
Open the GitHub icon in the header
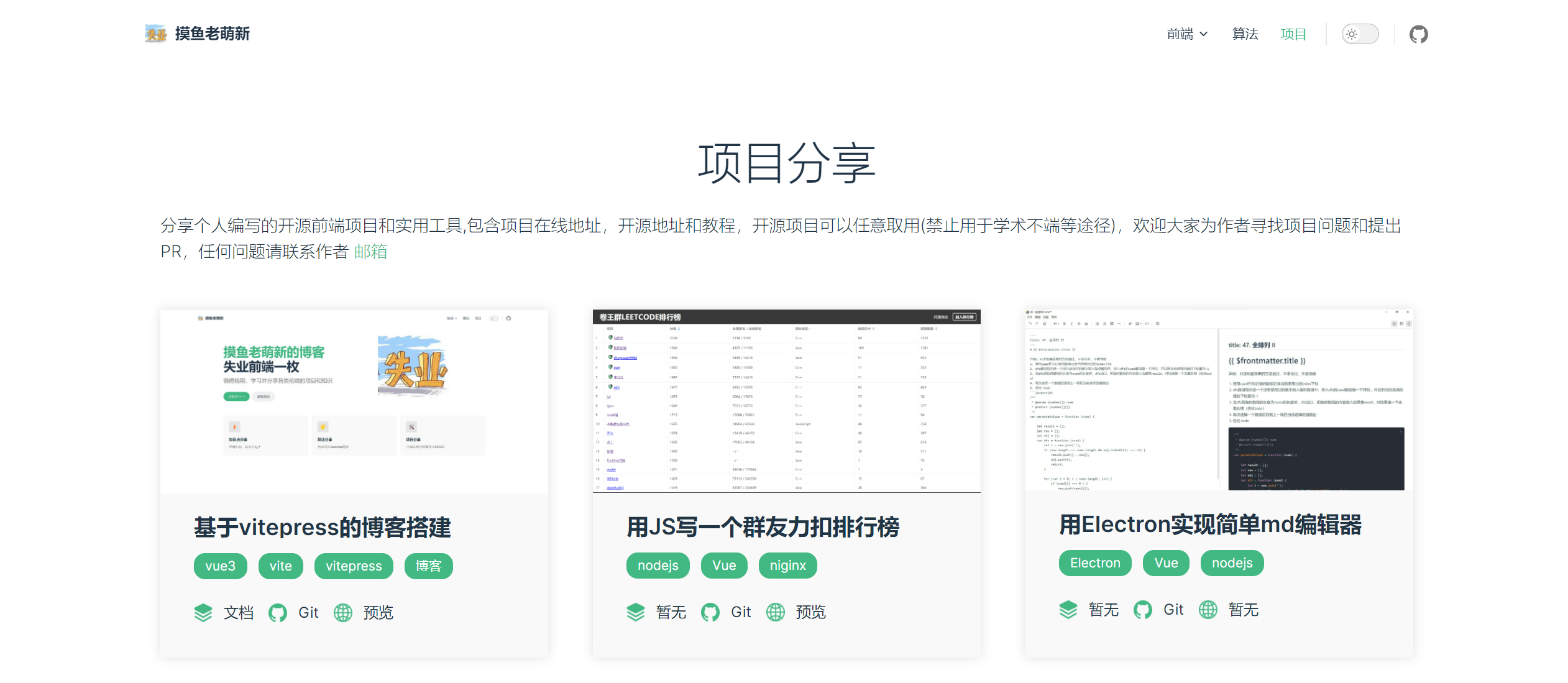1418,34
